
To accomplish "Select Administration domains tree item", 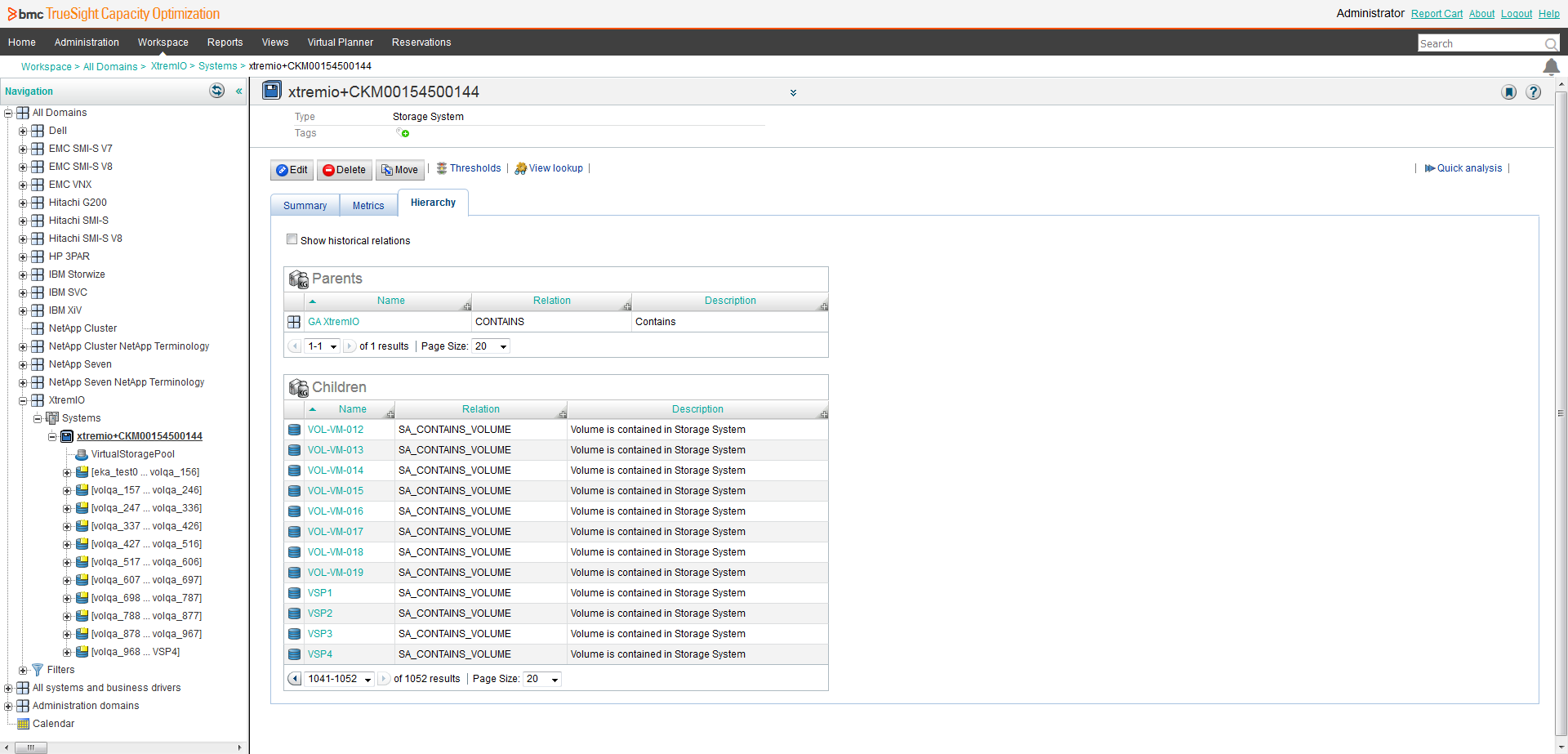I will click(86, 706).
